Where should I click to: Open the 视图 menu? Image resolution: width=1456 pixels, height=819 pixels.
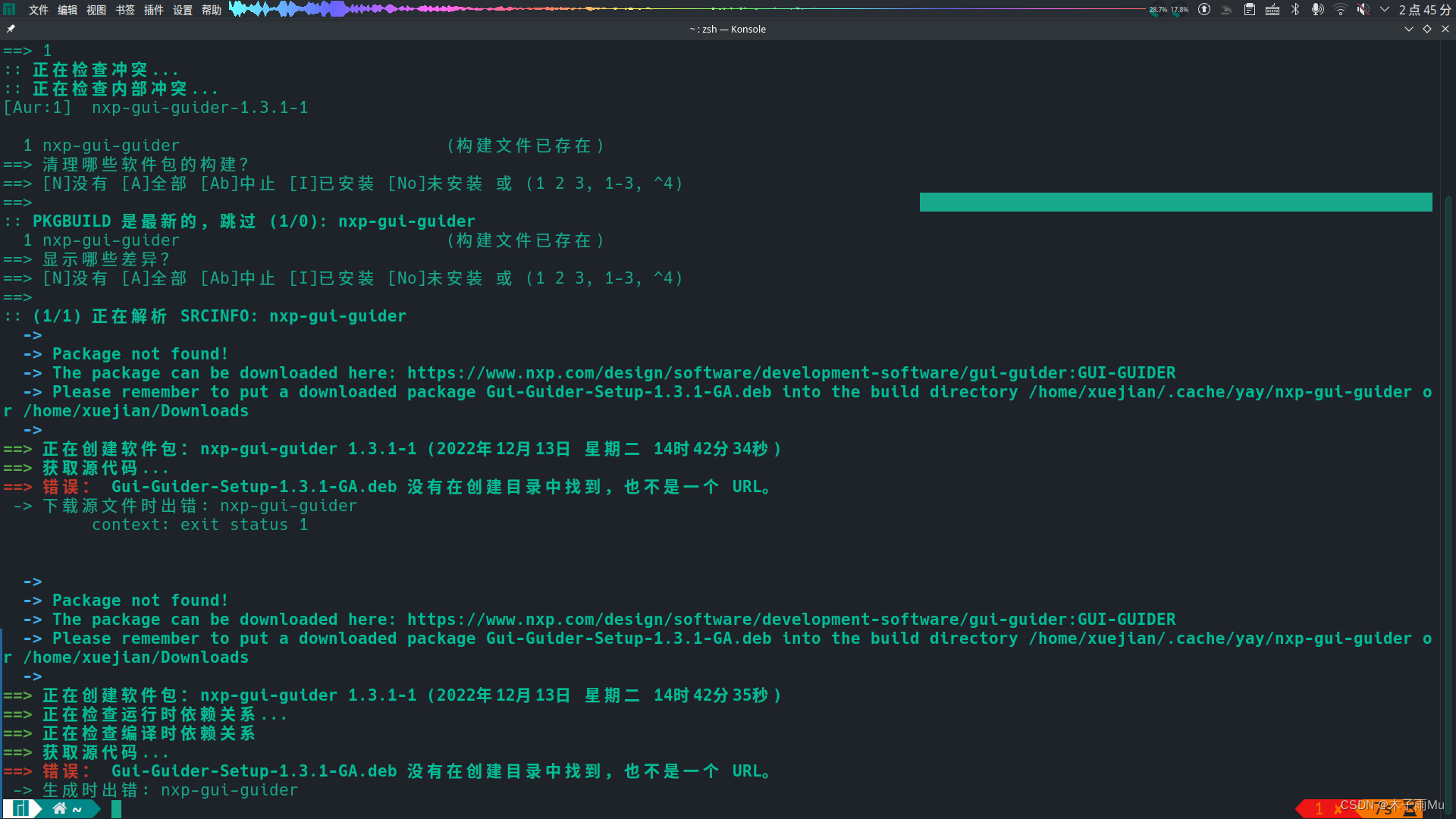coord(96,10)
